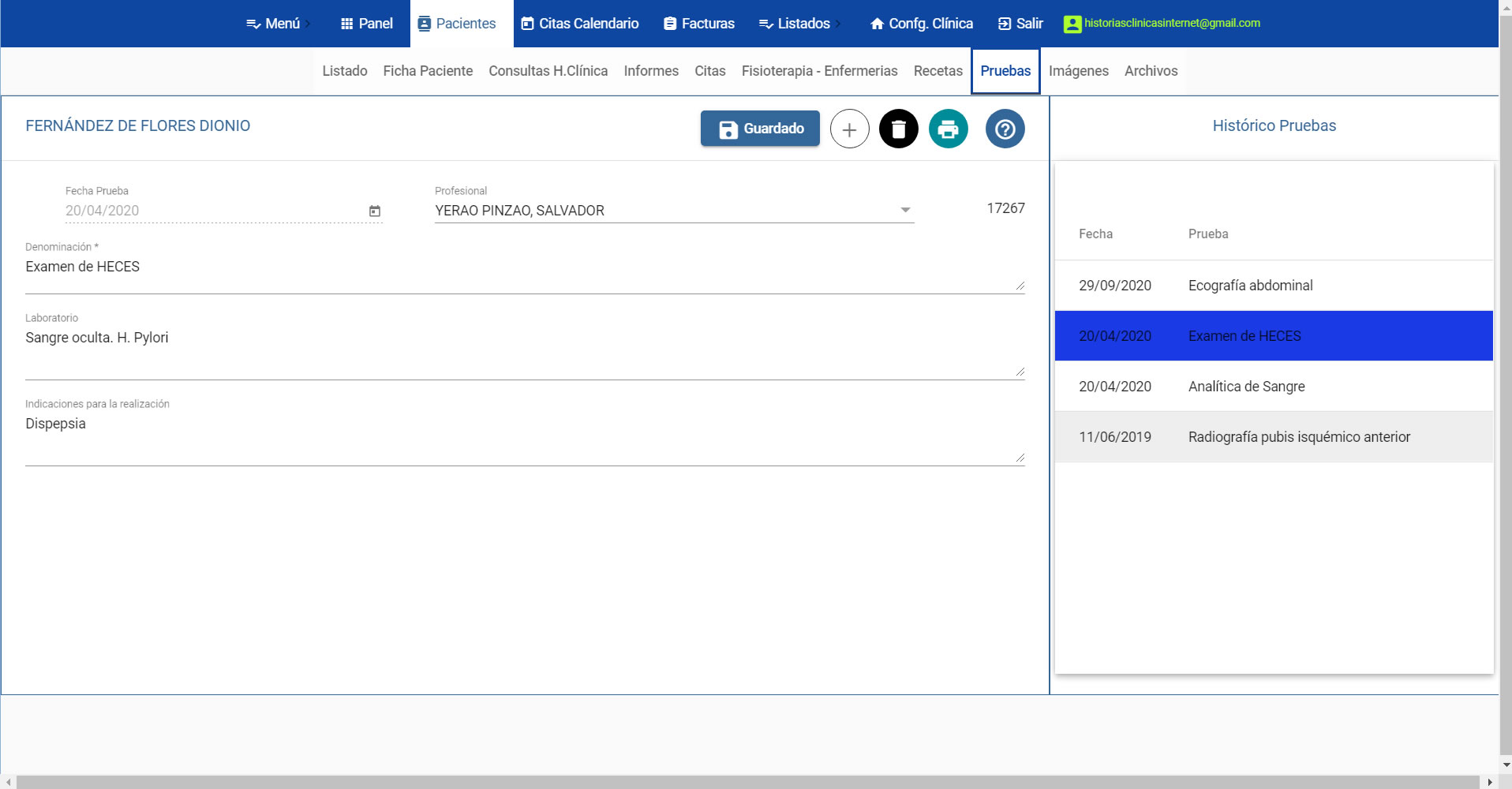
Task: Print the test with the printer icon
Action: click(948, 129)
